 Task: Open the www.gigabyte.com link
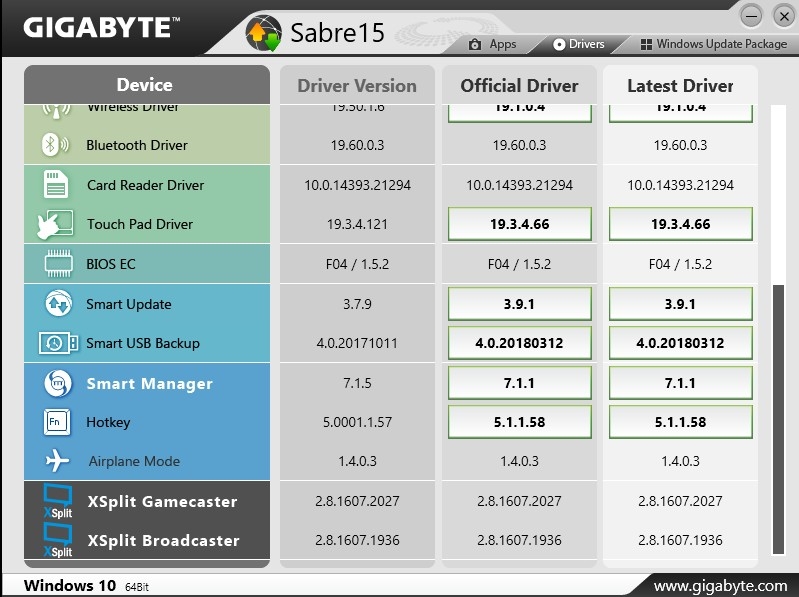pos(720,586)
